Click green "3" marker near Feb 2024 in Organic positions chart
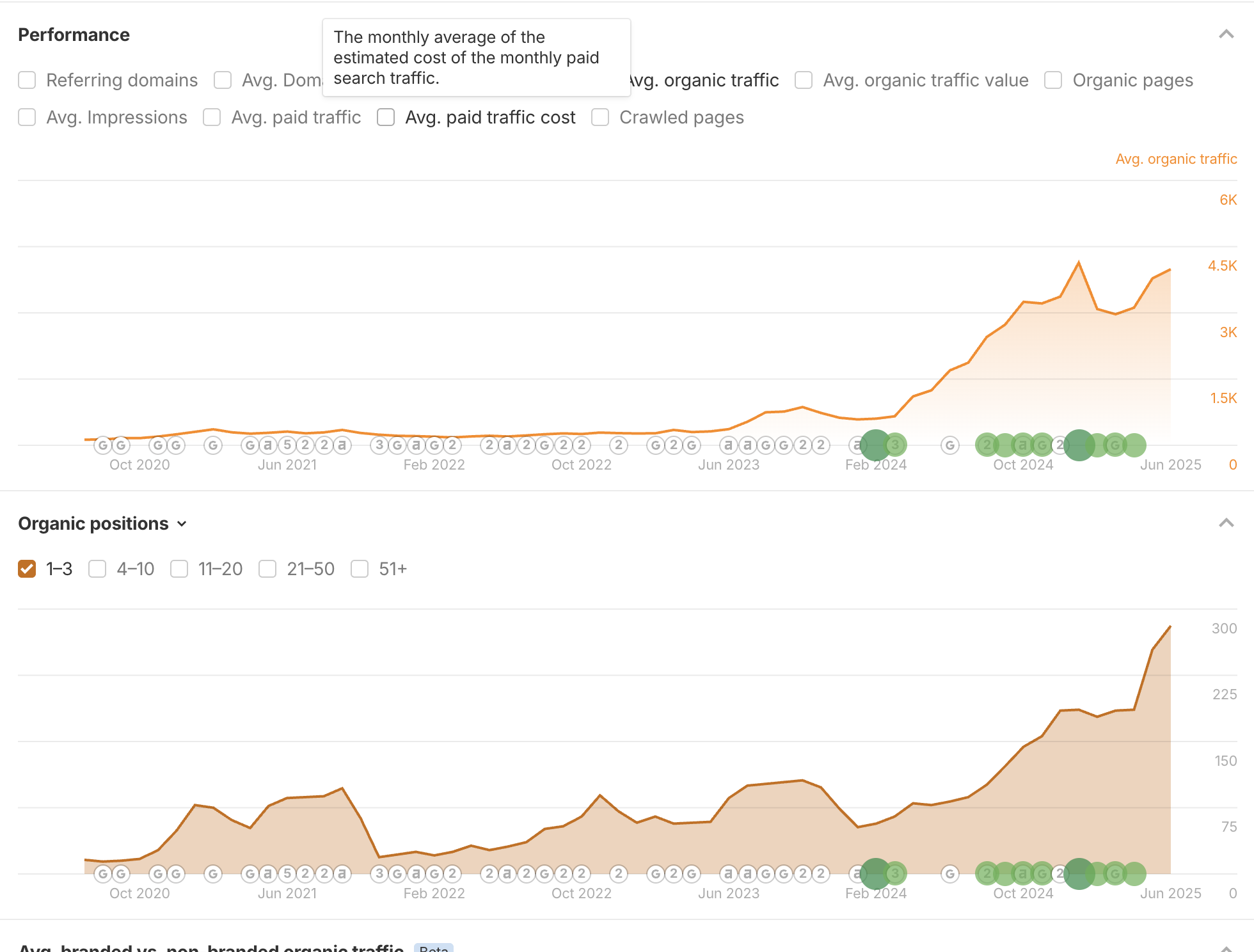Viewport: 1254px width, 952px height. (x=895, y=873)
